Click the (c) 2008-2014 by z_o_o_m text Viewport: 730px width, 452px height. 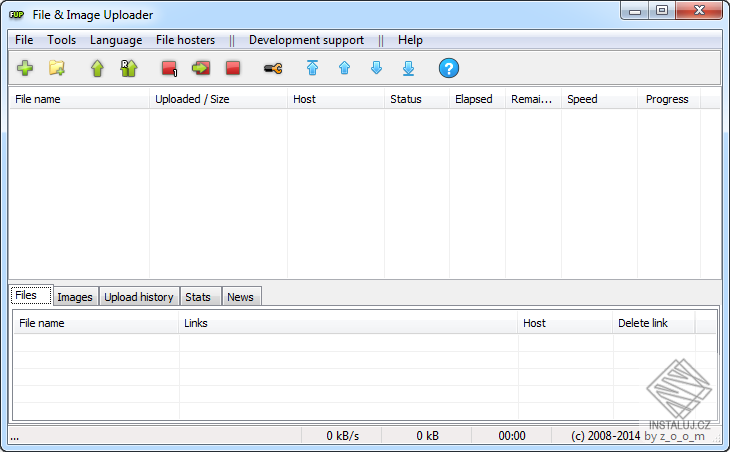point(637,436)
